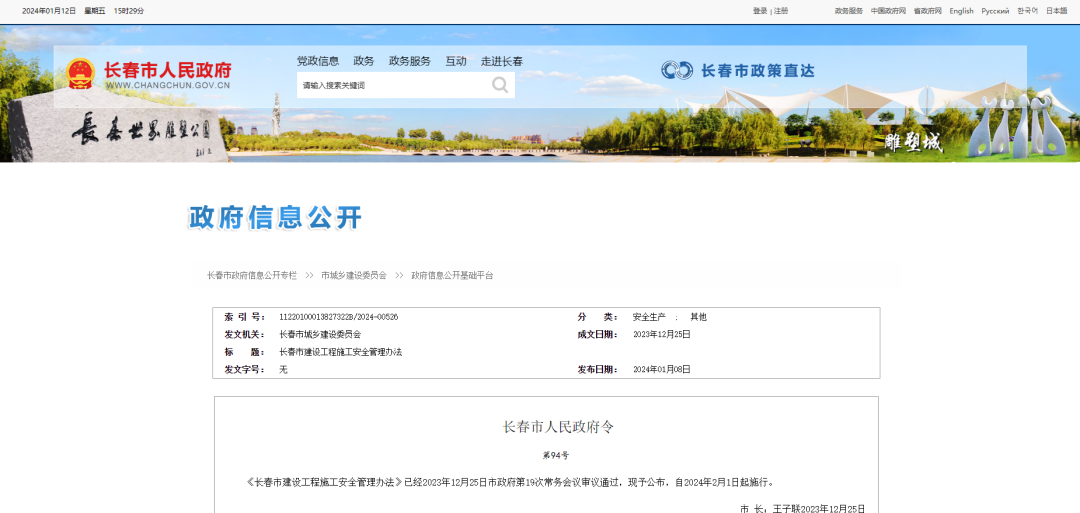This screenshot has height=513, width=1080.
Task: Click the 登录 link
Action: pyautogui.click(x=760, y=11)
